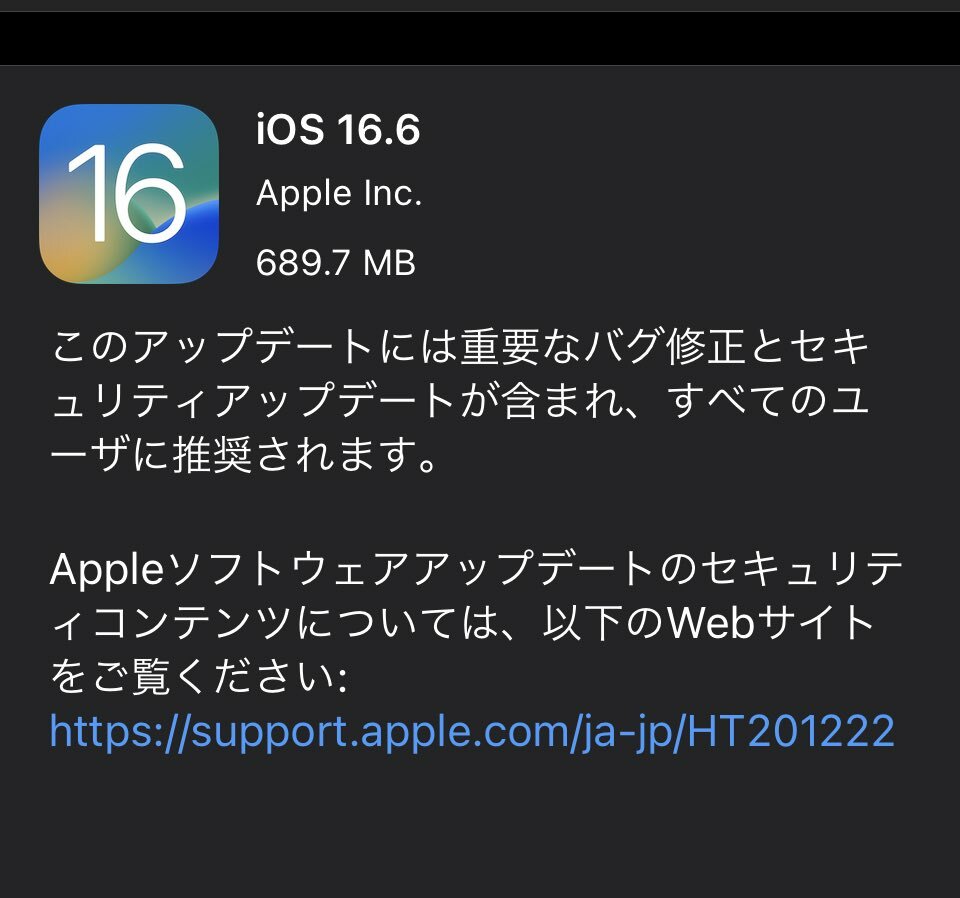Click the white 16 numeral in icon

tap(126, 193)
